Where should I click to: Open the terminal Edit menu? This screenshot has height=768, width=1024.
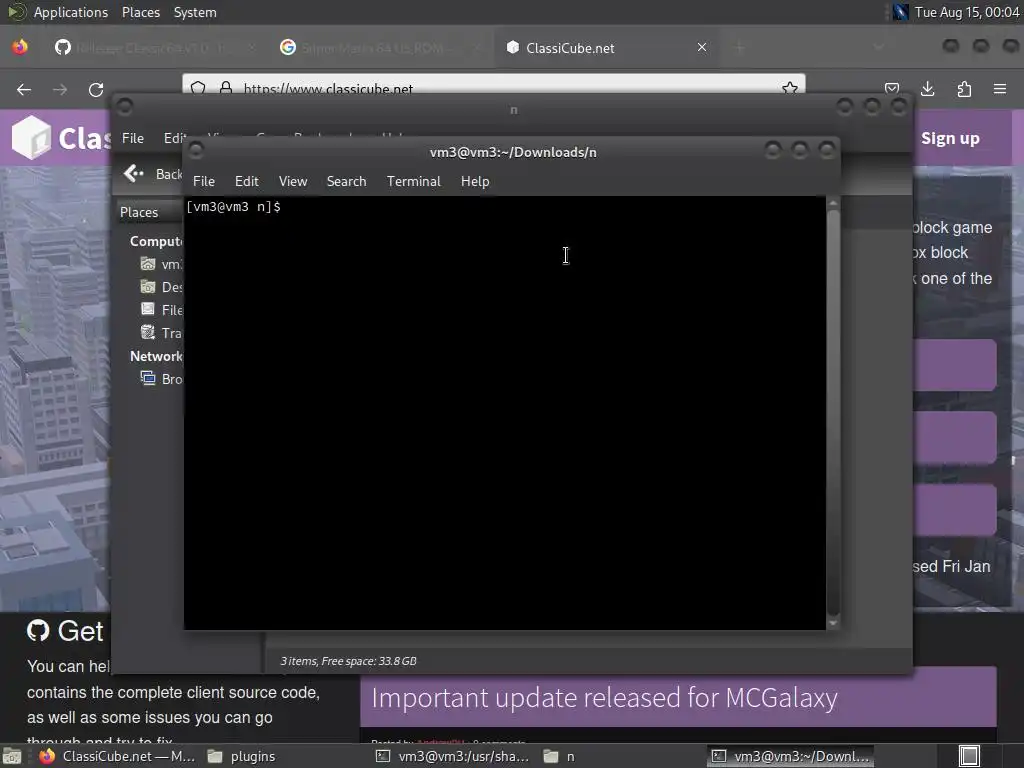pos(246,182)
